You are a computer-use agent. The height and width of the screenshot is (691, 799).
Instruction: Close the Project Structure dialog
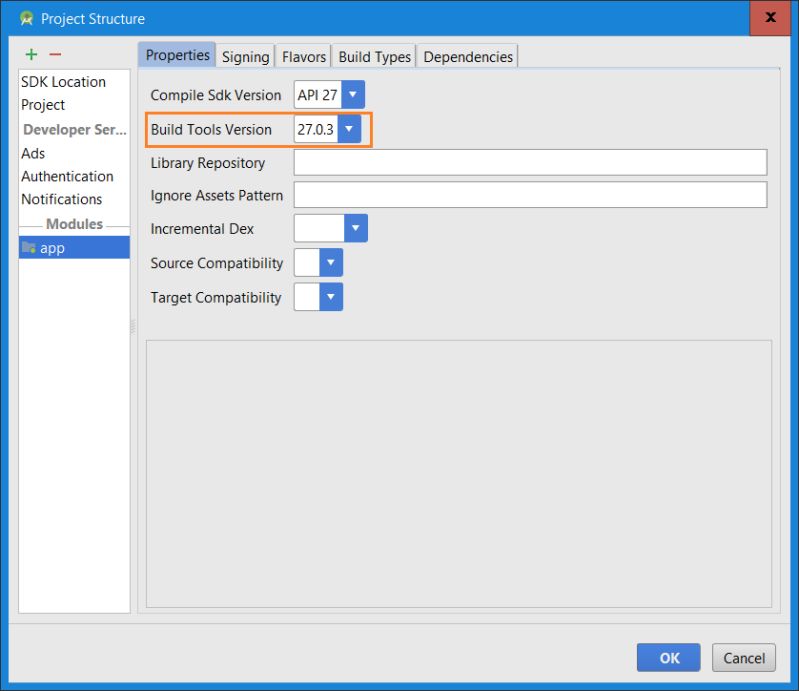pyautogui.click(x=770, y=18)
